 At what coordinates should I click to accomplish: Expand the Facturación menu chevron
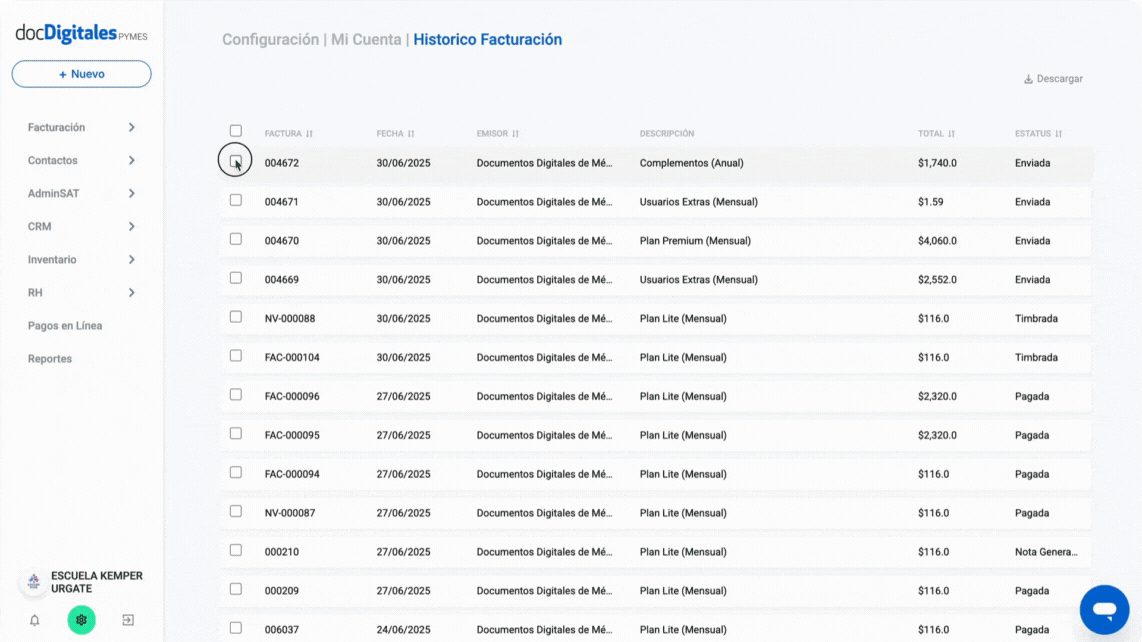pyautogui.click(x=132, y=128)
